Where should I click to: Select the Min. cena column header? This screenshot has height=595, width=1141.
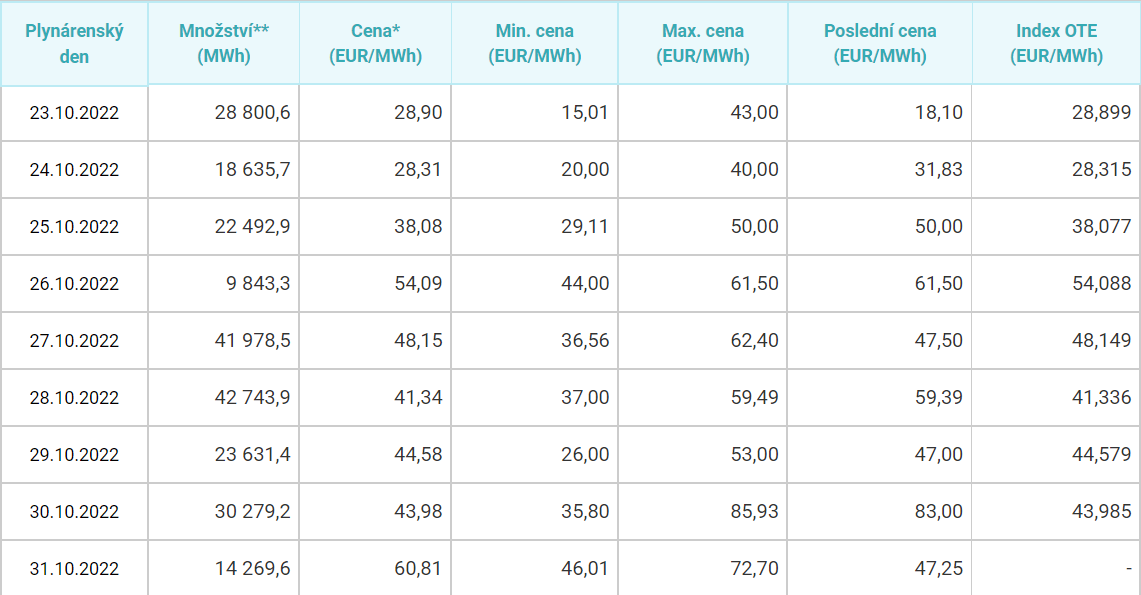pyautogui.click(x=535, y=44)
